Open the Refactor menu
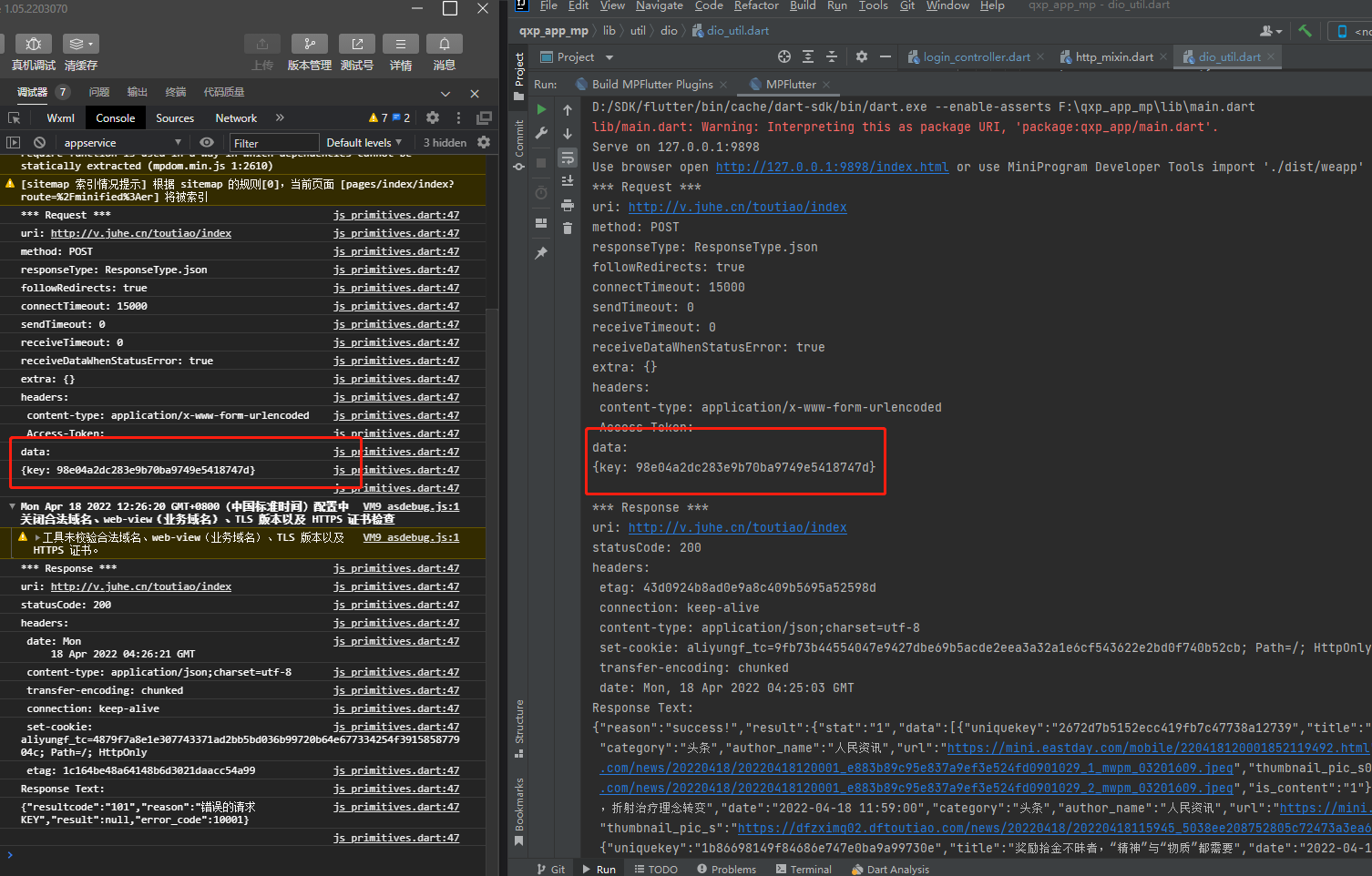 [x=756, y=5]
